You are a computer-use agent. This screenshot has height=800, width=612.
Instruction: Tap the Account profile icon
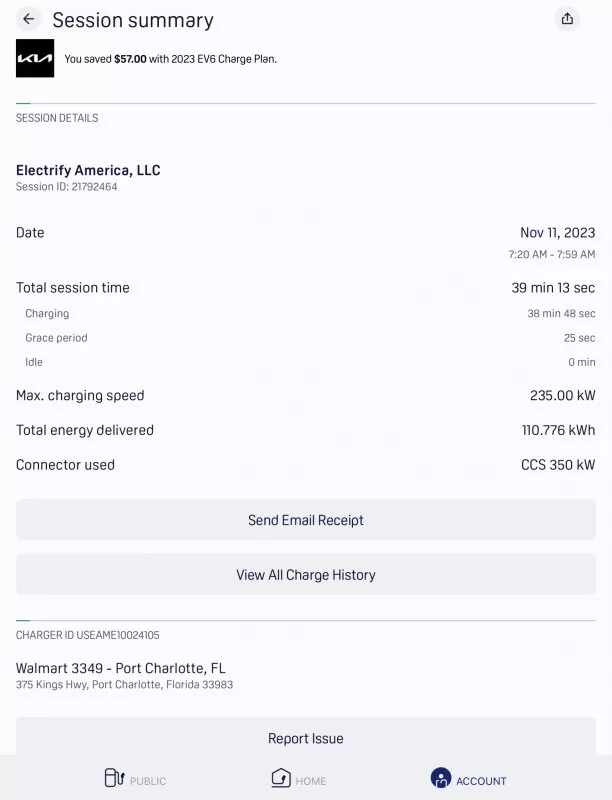(x=440, y=778)
